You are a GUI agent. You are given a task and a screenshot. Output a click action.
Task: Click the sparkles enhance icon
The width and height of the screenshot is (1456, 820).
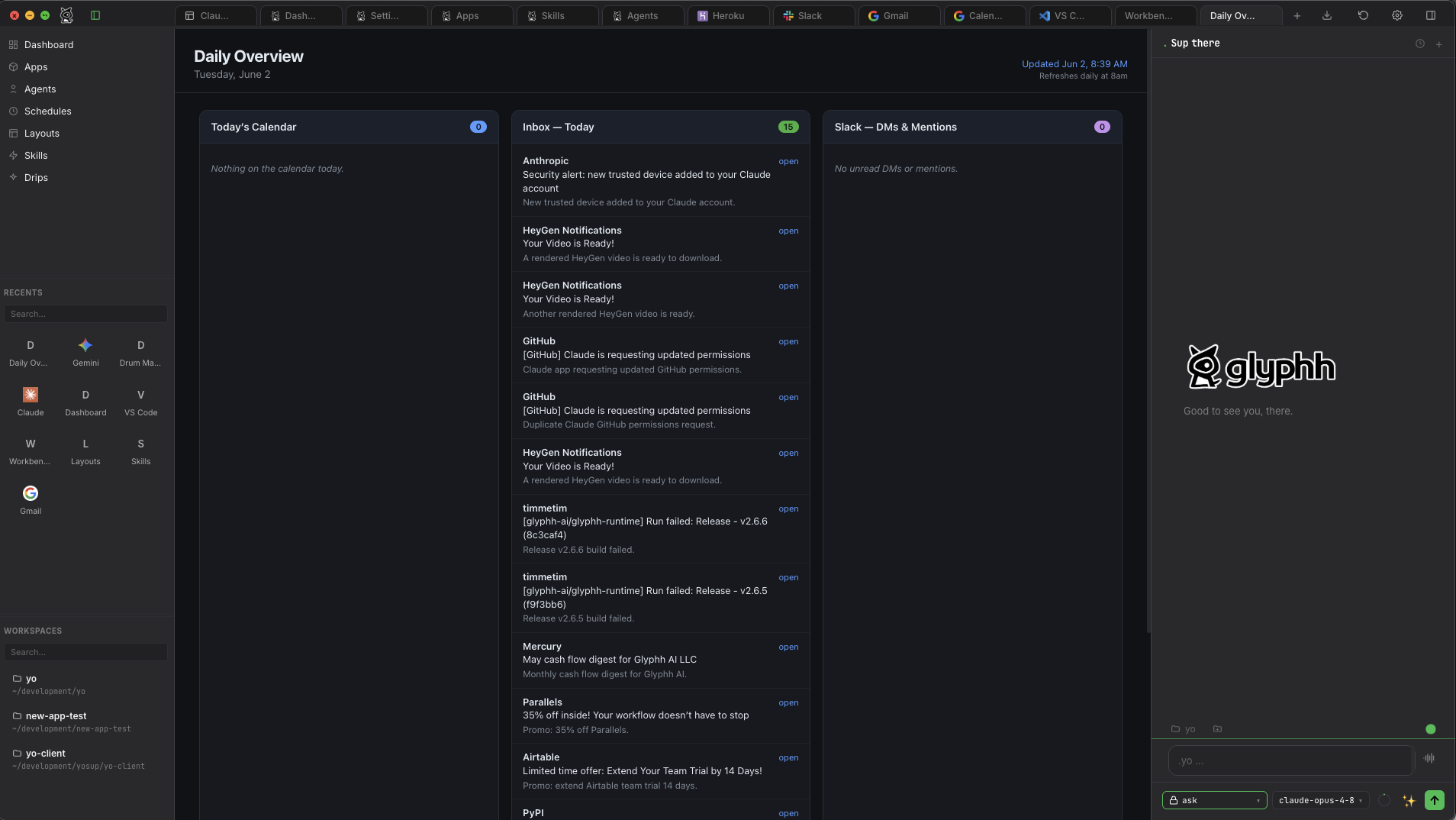[x=1409, y=800]
